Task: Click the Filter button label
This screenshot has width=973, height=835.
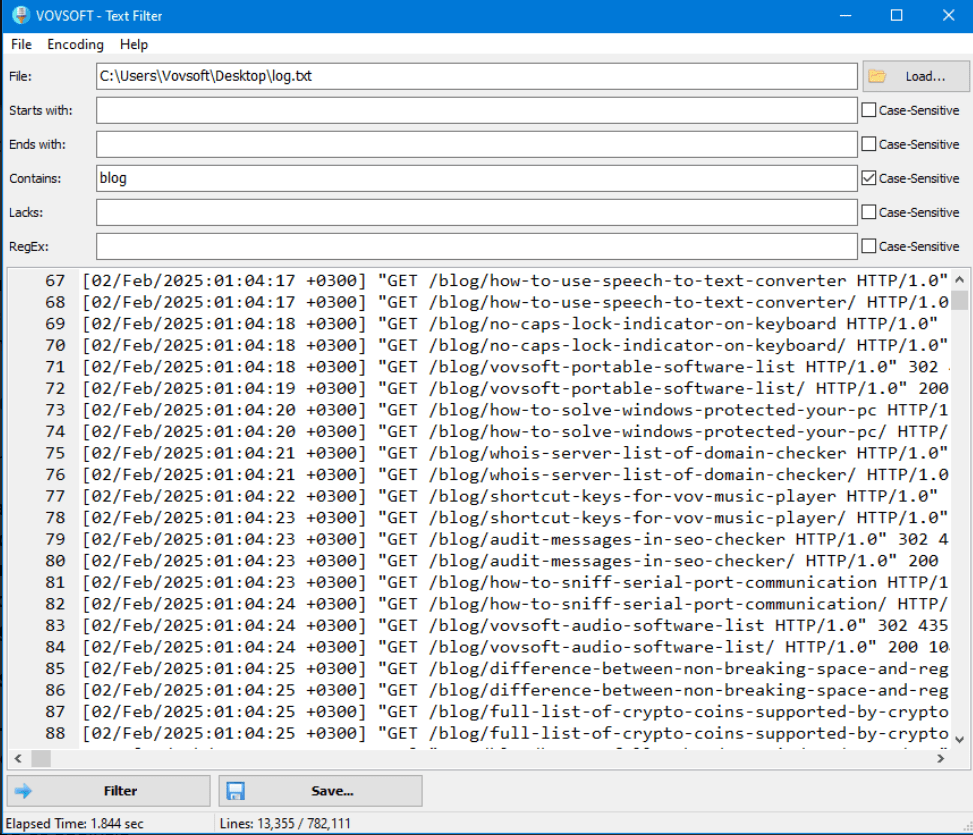Action: (x=120, y=791)
